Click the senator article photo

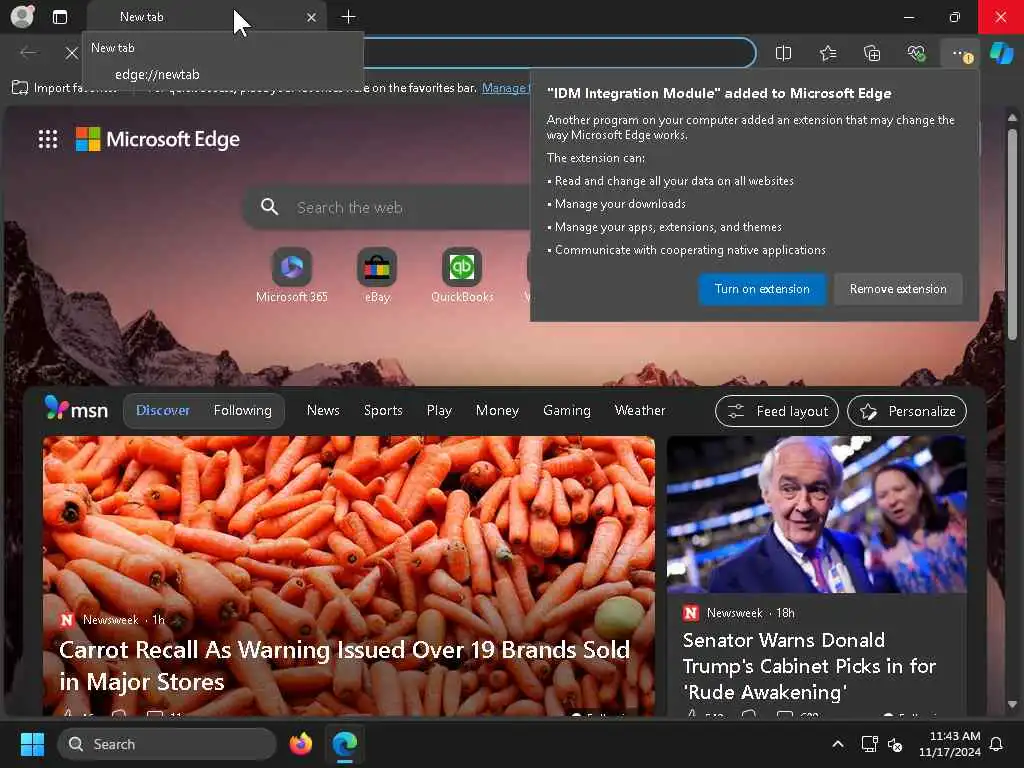point(816,514)
